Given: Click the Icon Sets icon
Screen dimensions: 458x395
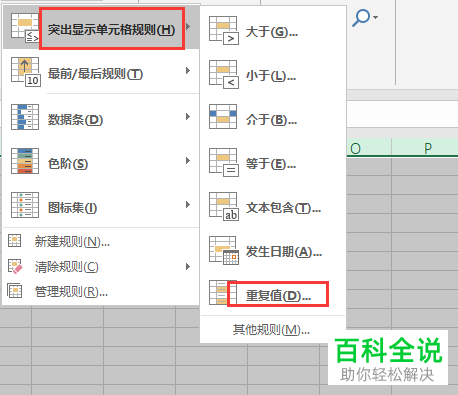Looking at the screenshot, I should coord(25,205).
